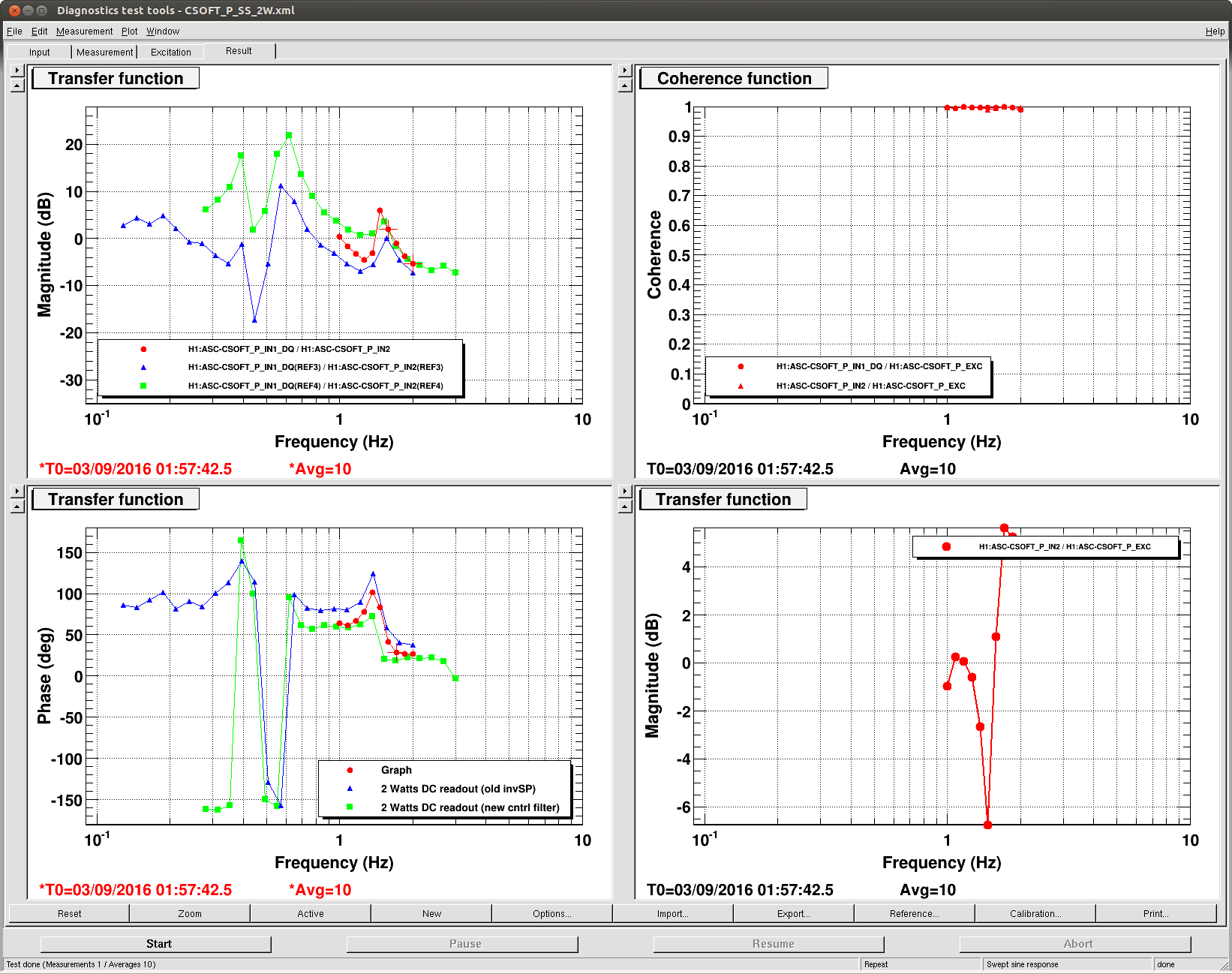Open the Plot menu
This screenshot has height=974, width=1232.
point(130,32)
